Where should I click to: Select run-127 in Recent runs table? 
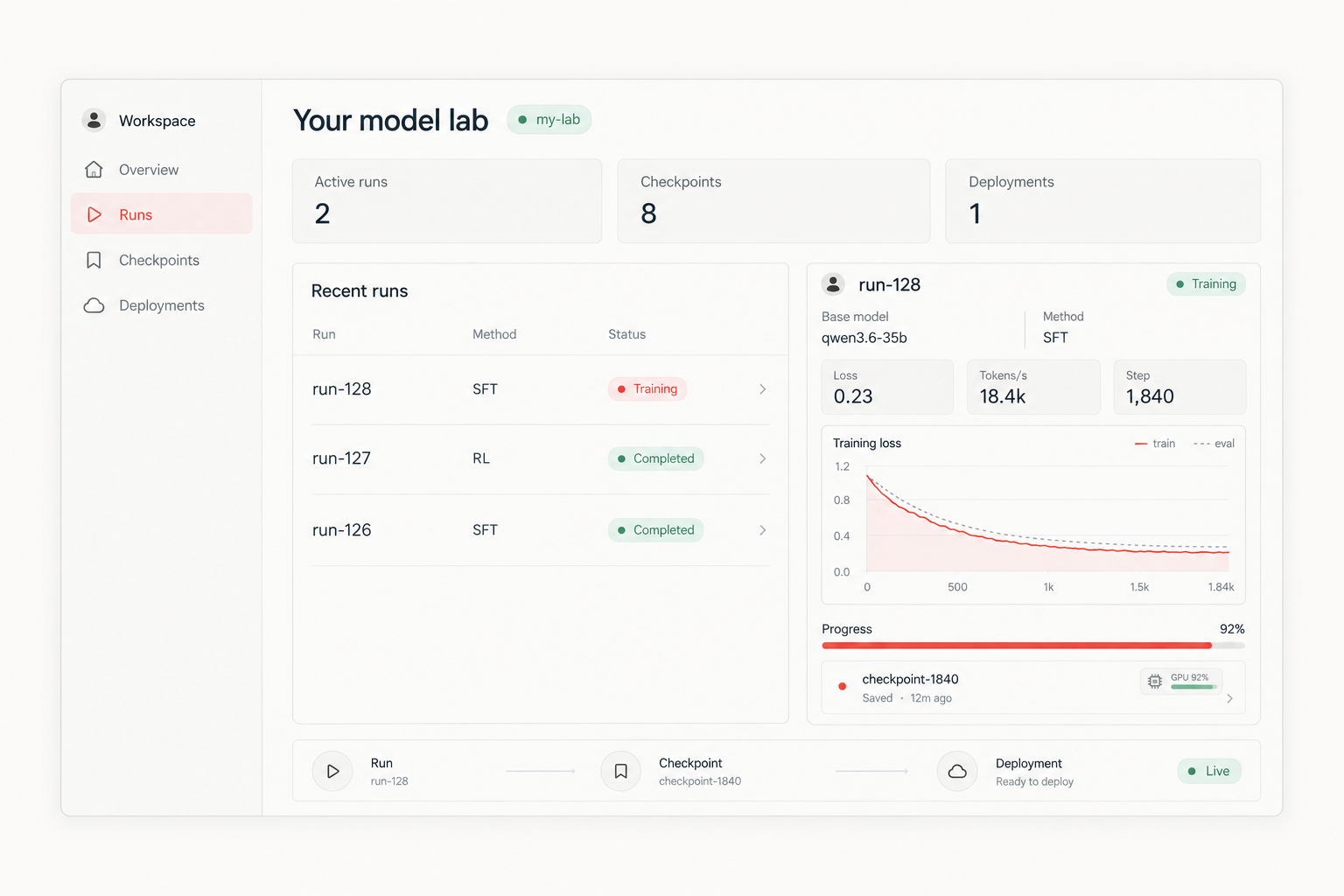coord(541,458)
